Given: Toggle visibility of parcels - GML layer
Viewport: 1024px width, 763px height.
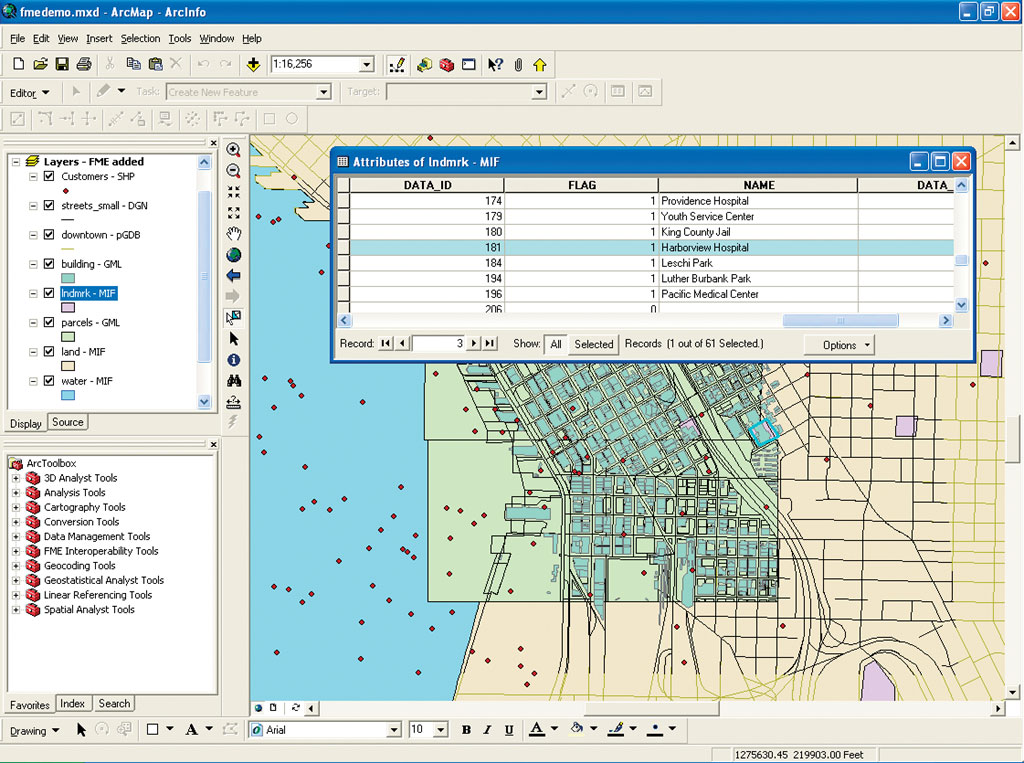Looking at the screenshot, I should click(49, 323).
